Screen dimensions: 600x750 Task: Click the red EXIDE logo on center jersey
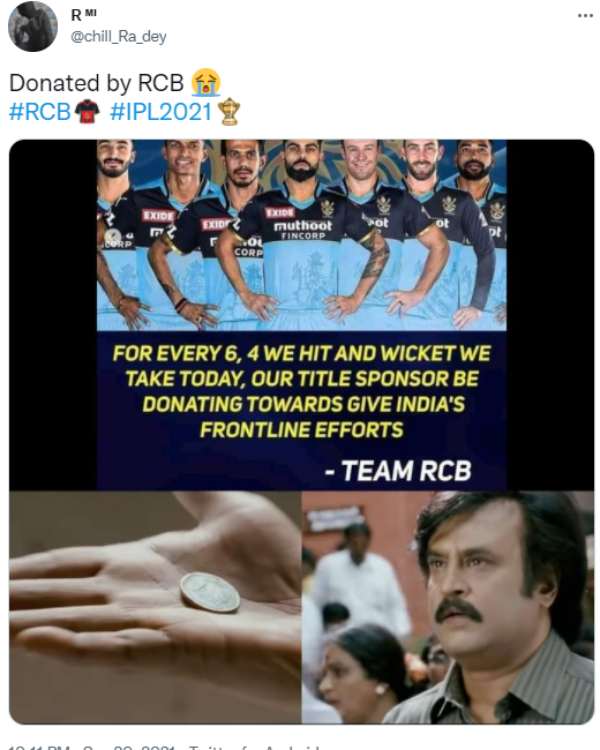click(x=280, y=212)
